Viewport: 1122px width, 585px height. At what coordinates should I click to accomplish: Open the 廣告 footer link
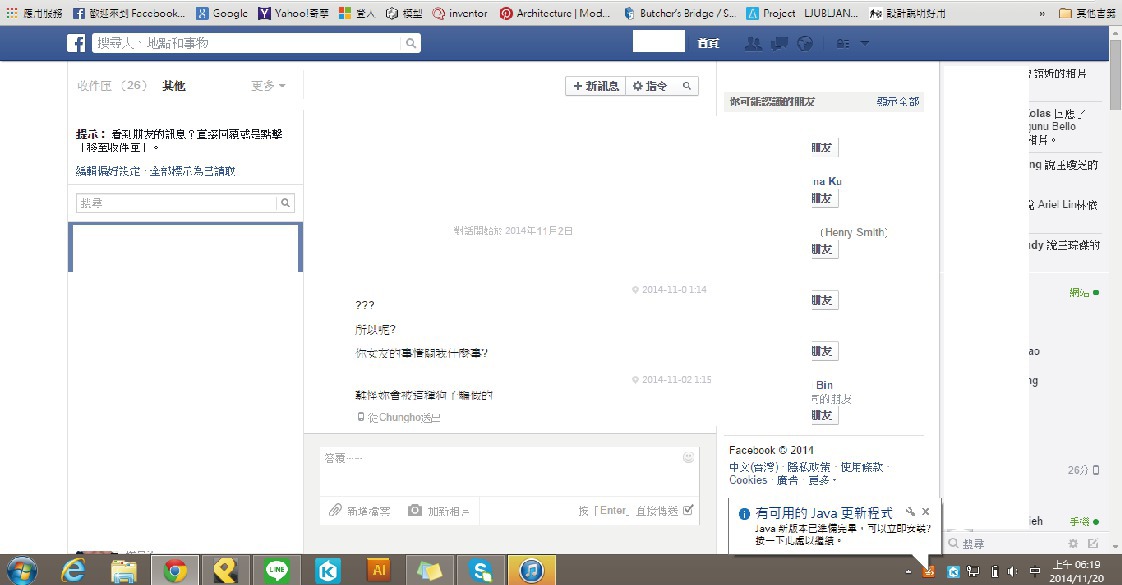point(787,480)
